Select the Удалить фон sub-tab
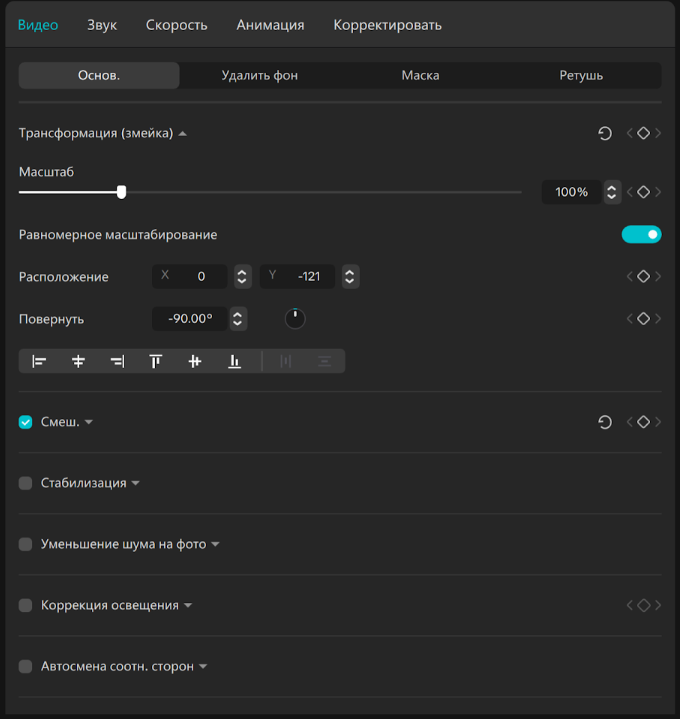 (x=260, y=75)
